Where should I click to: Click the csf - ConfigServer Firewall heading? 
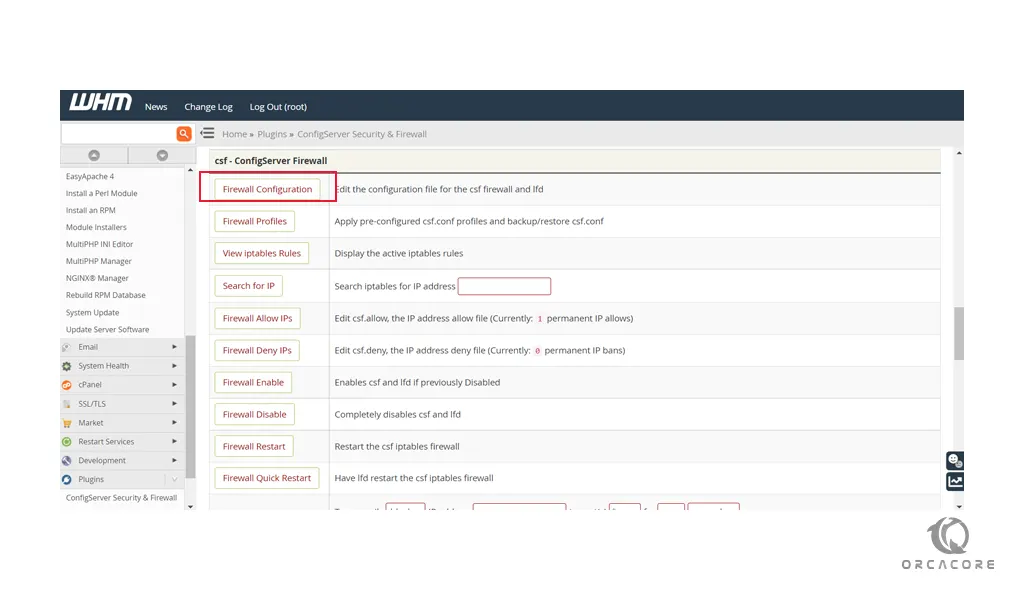point(271,161)
